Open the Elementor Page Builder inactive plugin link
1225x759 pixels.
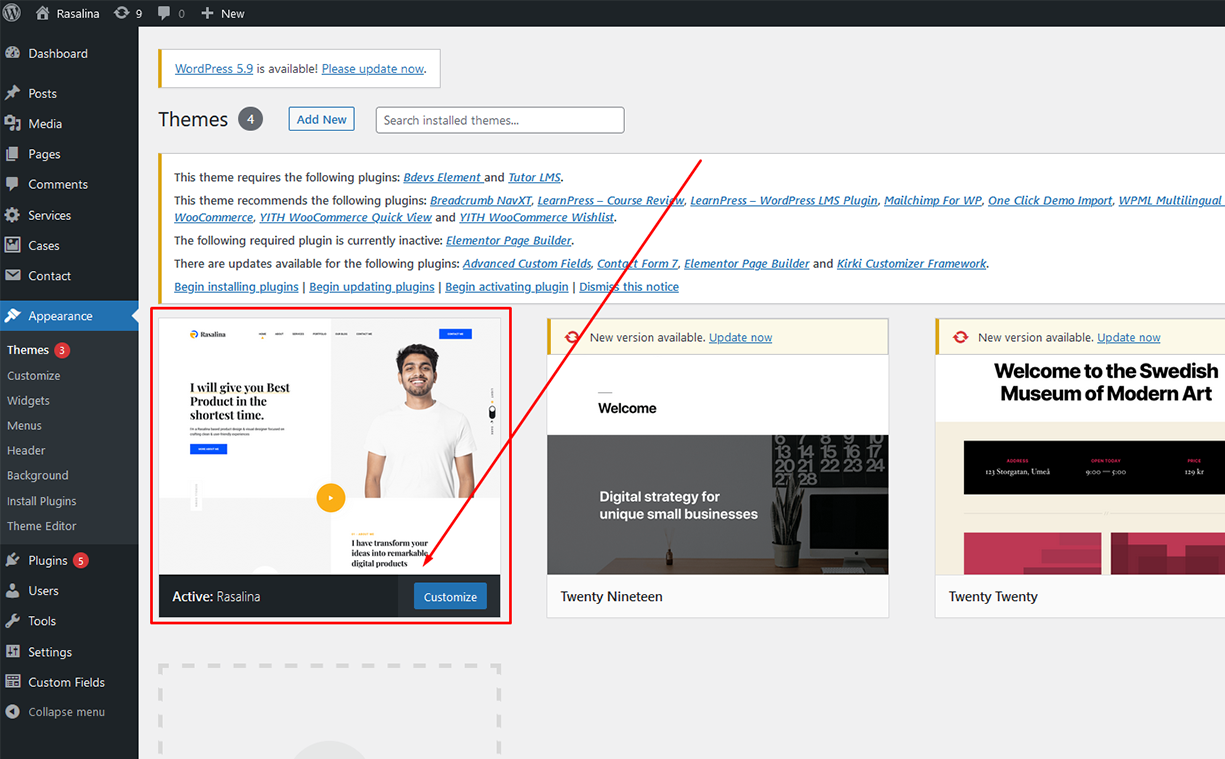[x=509, y=240]
